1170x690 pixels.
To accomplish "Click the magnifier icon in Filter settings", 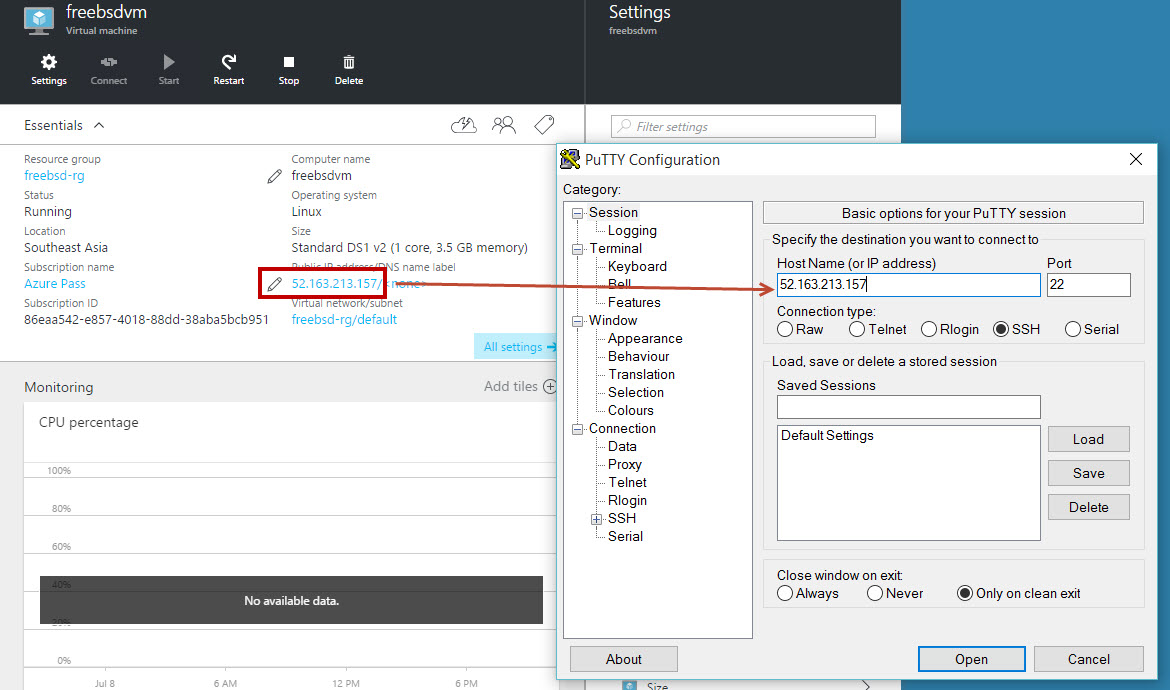I will [625, 126].
